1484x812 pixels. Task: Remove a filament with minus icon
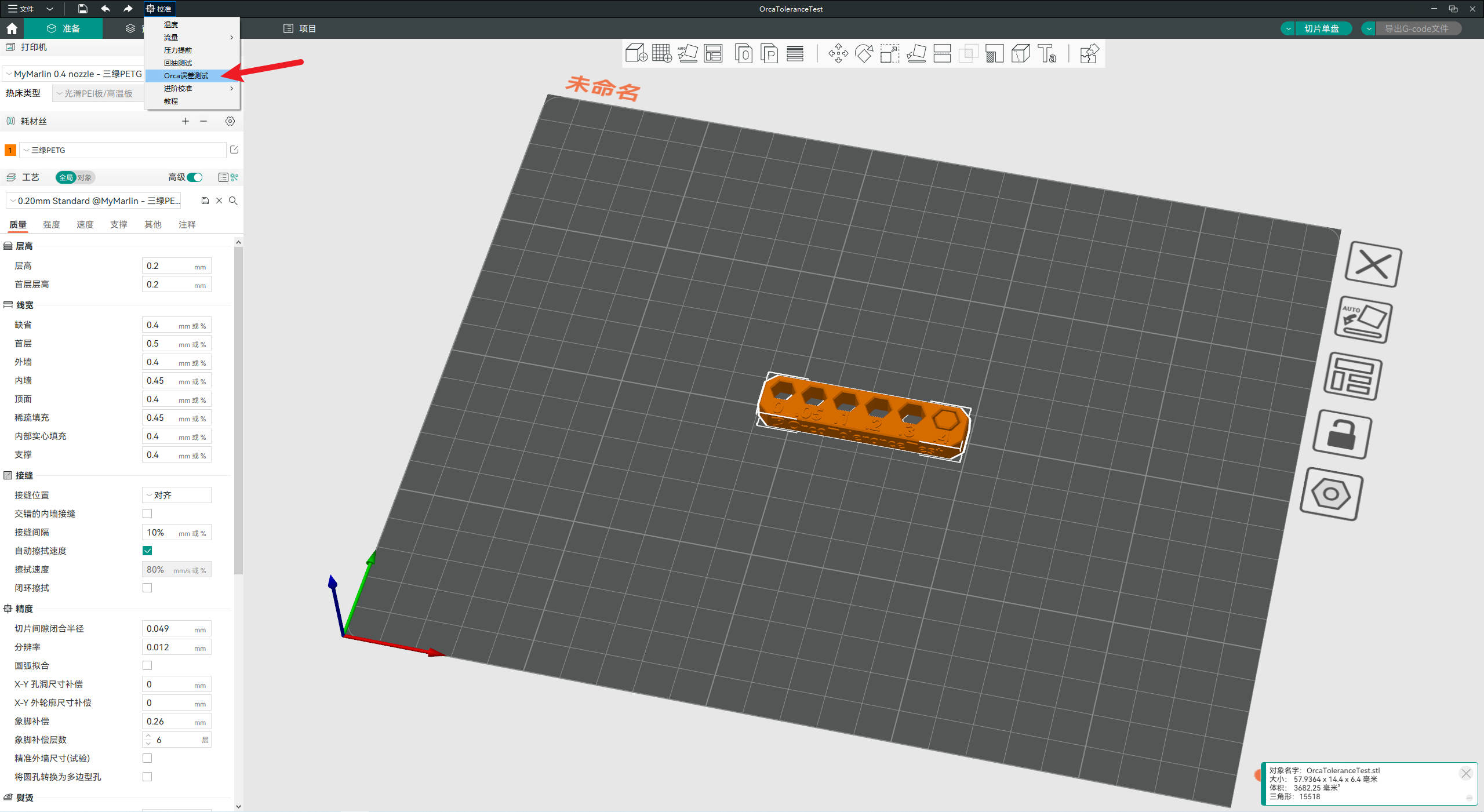tap(203, 121)
